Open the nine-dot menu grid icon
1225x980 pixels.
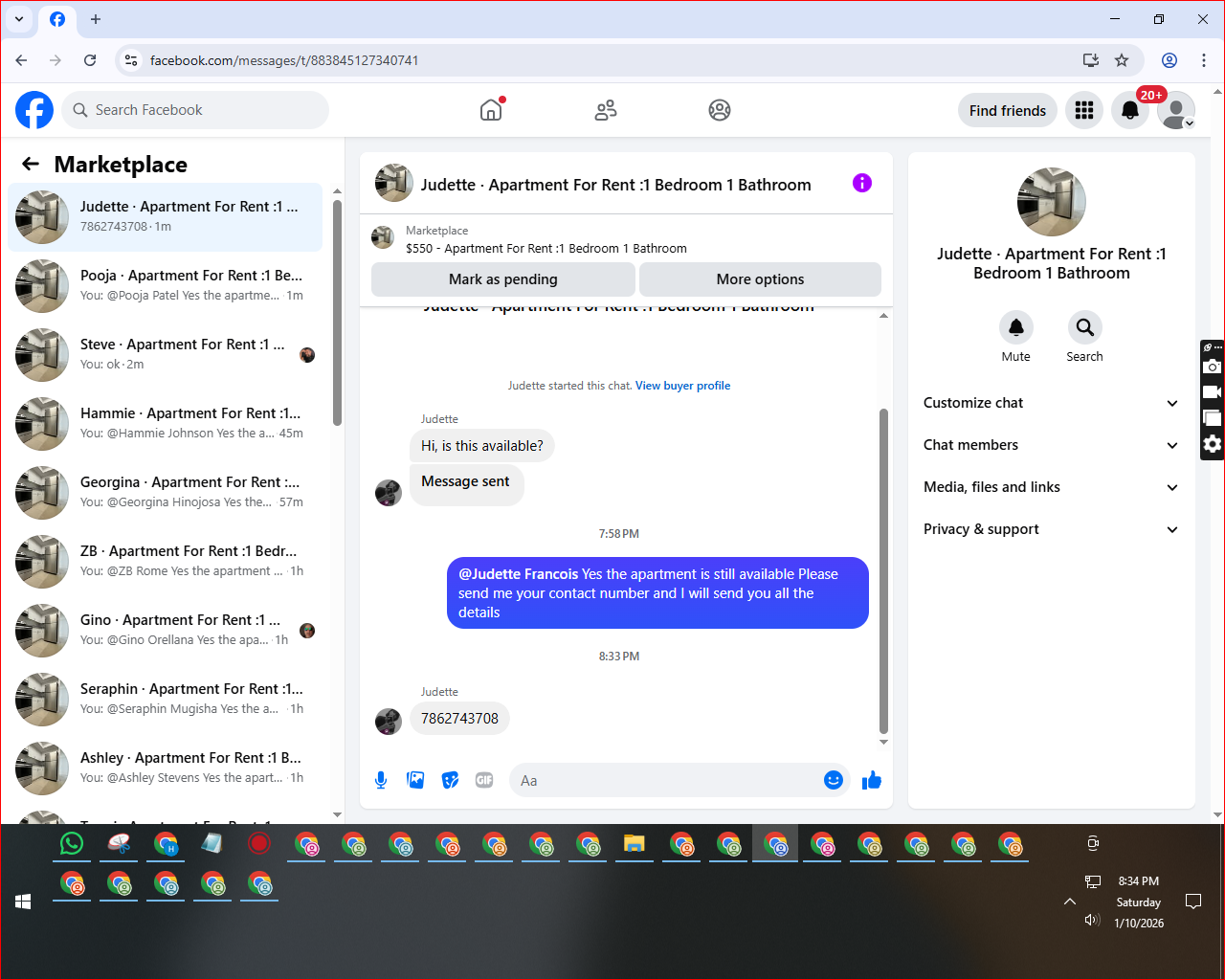pyautogui.click(x=1084, y=110)
